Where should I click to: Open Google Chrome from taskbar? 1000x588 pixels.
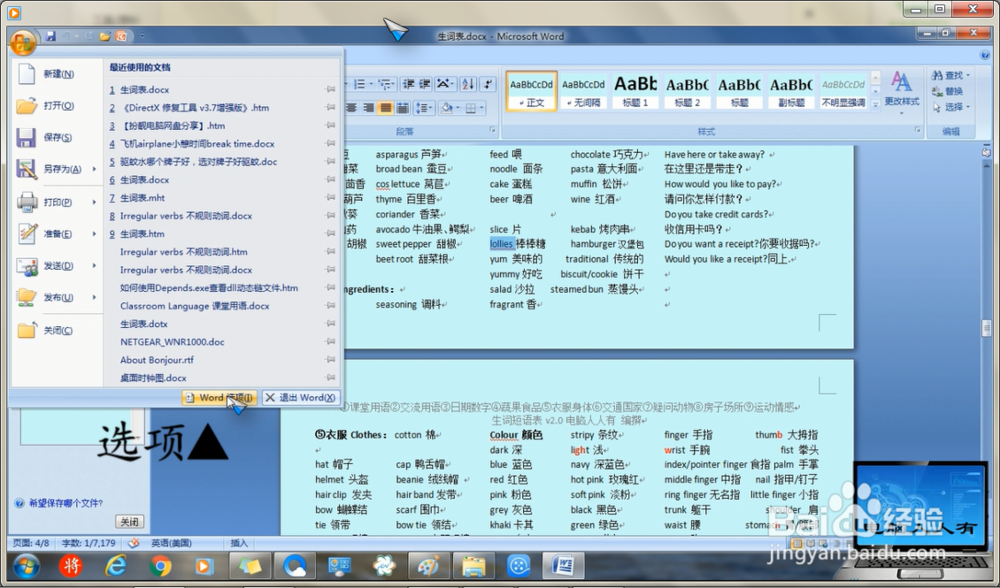point(160,566)
